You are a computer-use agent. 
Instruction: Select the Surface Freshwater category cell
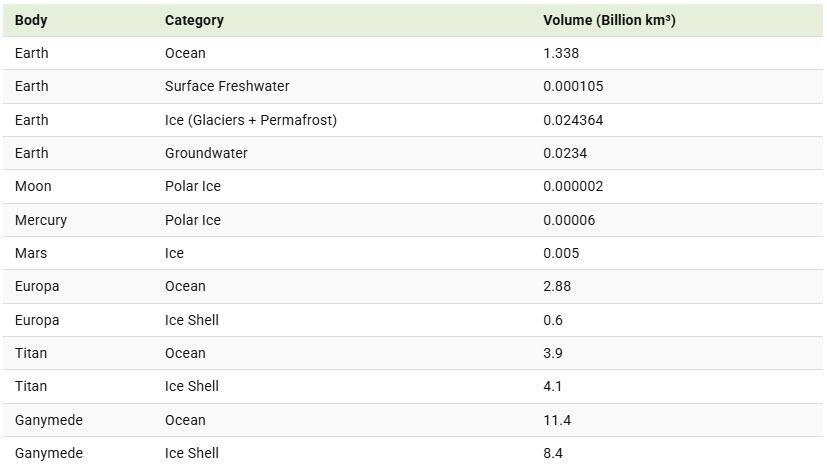pos(227,86)
